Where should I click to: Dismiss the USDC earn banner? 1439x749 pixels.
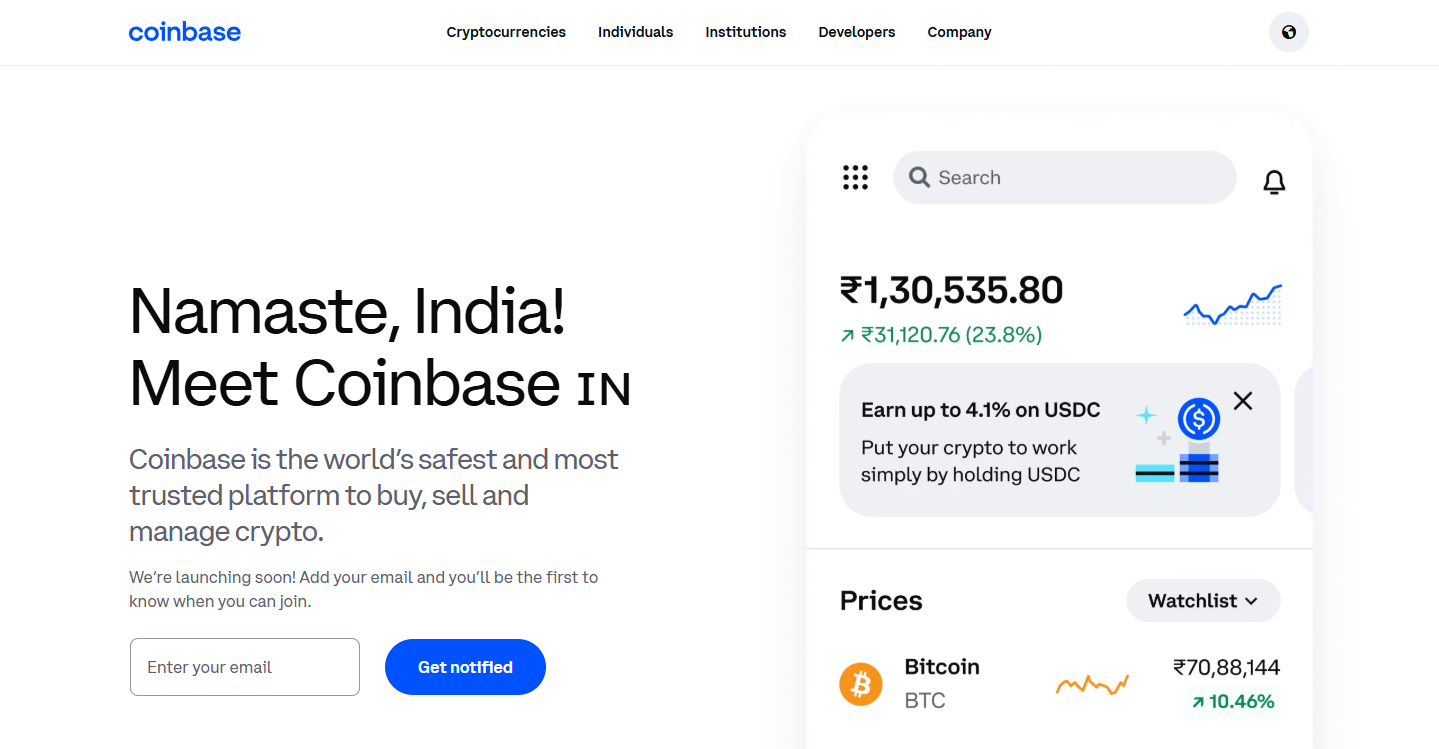1242,400
